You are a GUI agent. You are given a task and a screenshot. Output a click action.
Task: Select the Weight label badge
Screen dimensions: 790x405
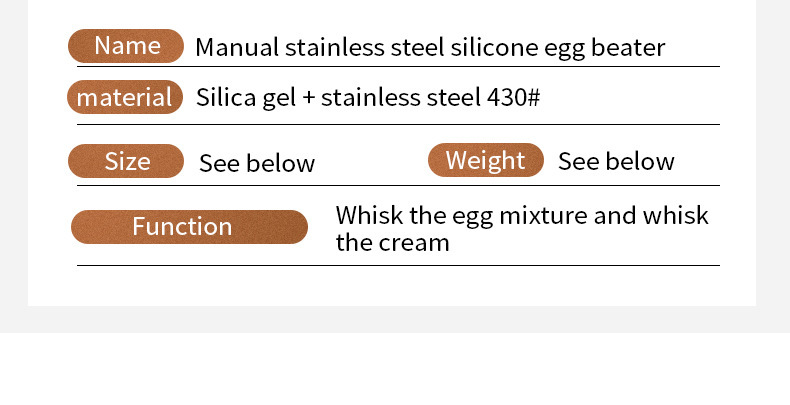tap(485, 161)
